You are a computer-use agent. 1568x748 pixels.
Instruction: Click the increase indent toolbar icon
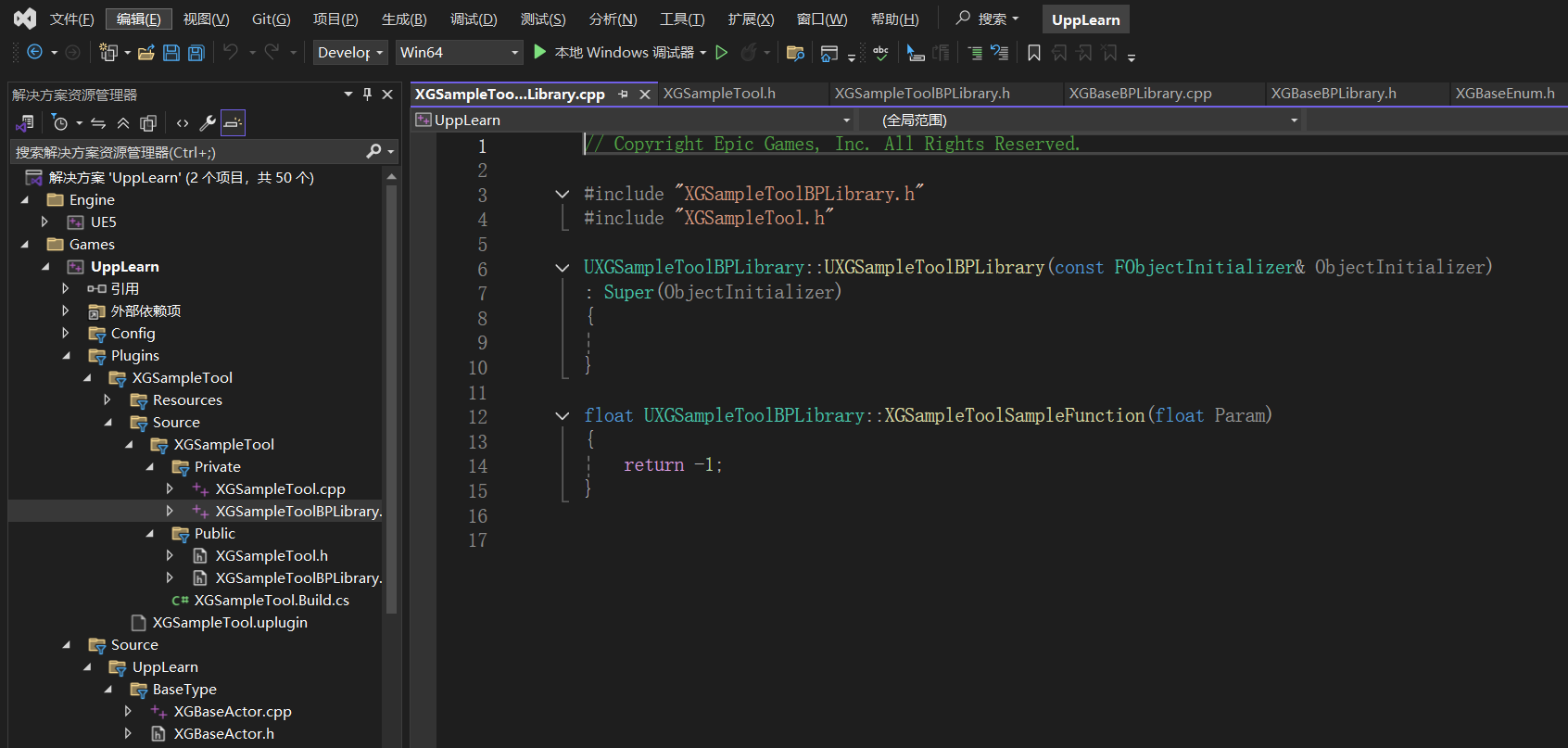click(975, 53)
